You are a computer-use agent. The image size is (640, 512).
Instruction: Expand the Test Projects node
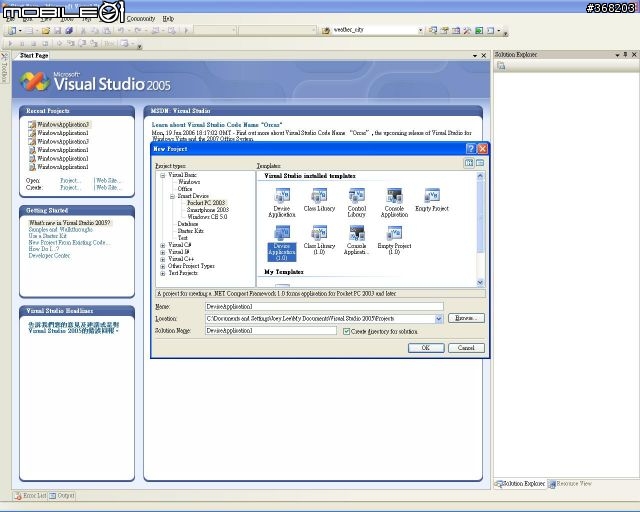162,273
